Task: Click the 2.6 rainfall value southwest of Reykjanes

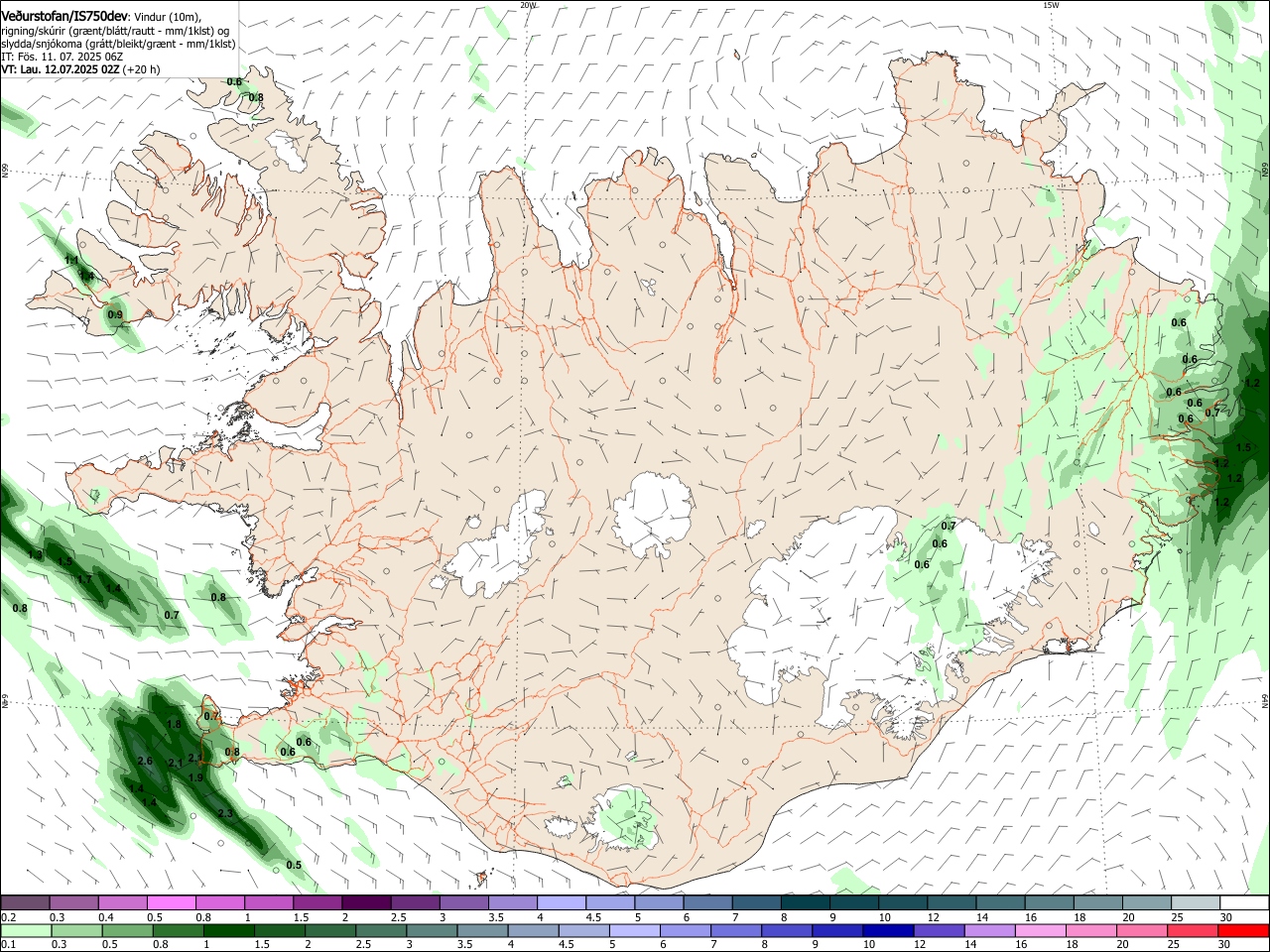Action: [145, 761]
